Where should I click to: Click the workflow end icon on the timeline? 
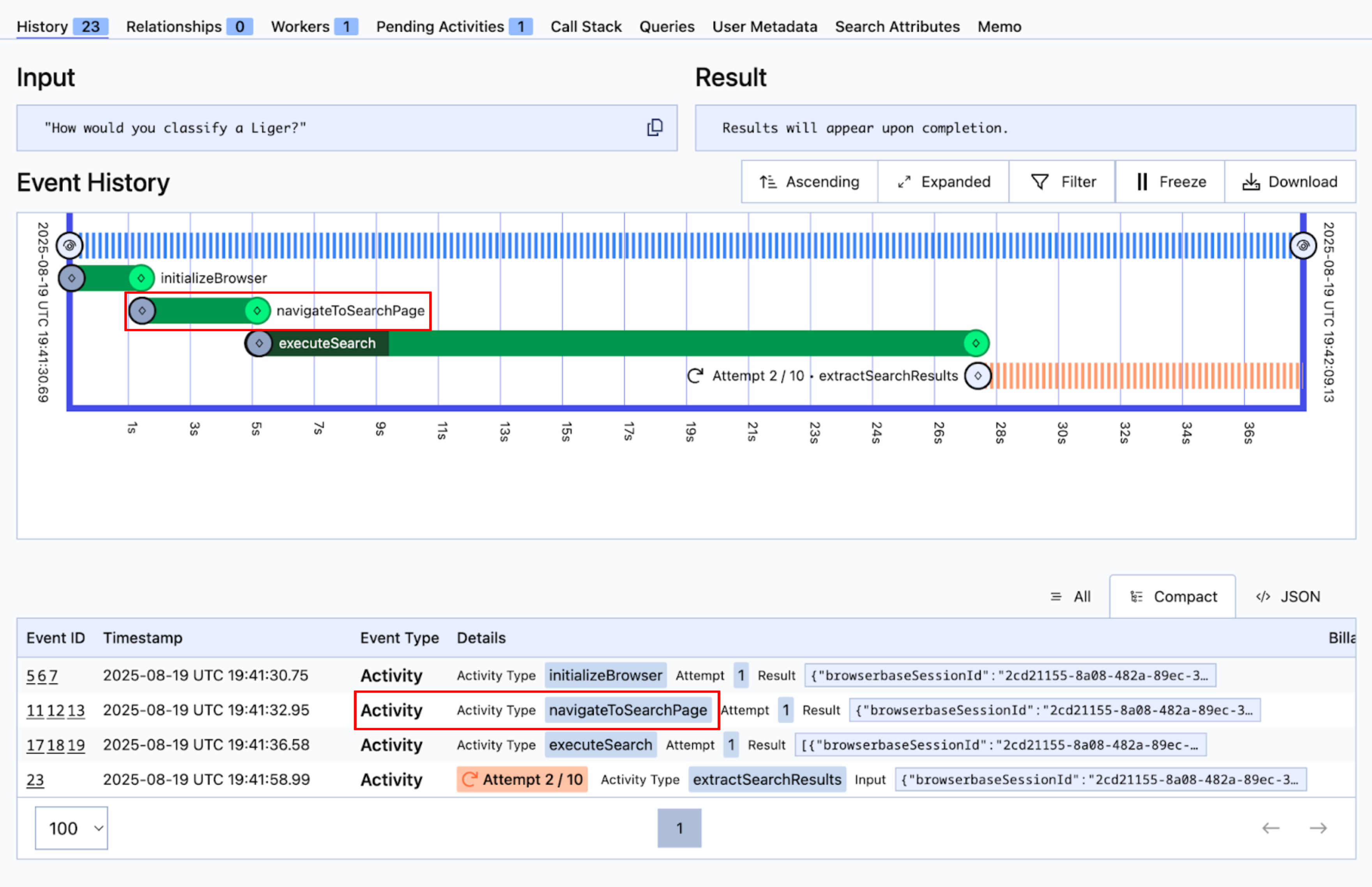[1303, 246]
